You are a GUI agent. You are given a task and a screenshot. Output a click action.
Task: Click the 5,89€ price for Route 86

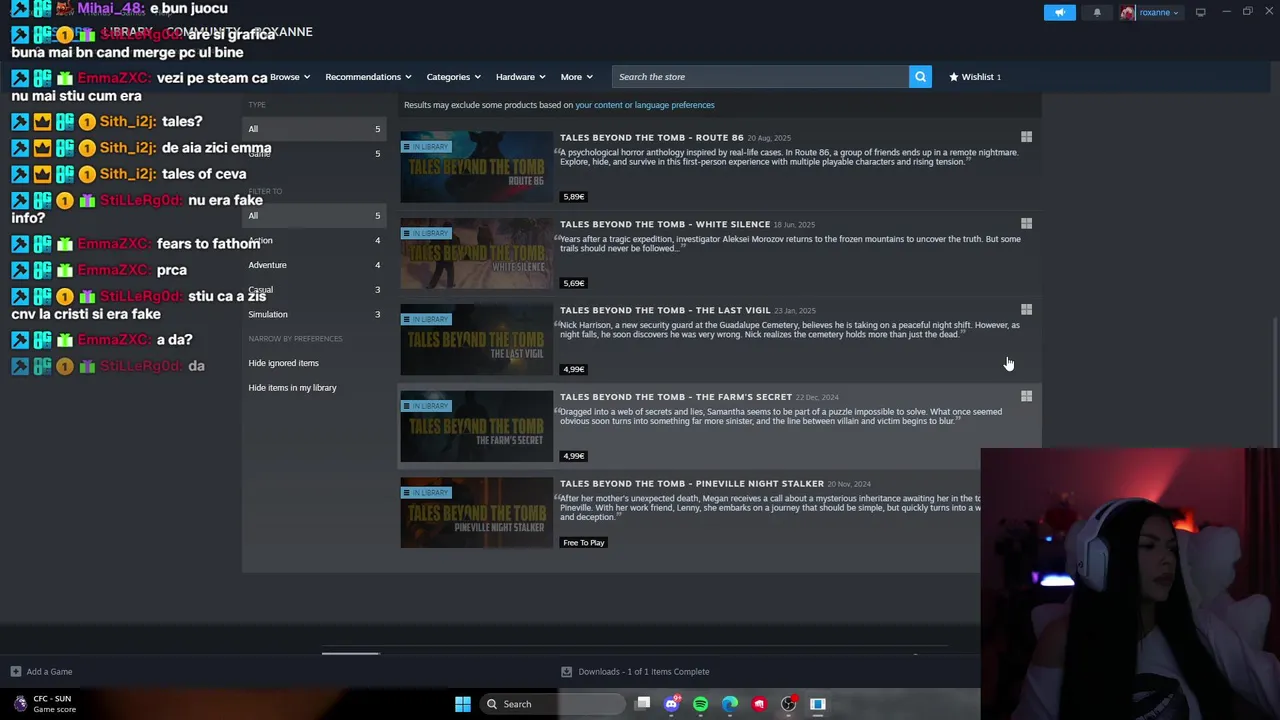(x=574, y=197)
